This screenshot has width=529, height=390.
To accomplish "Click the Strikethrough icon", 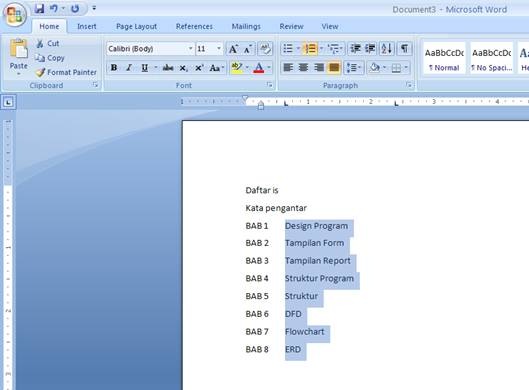I will (x=168, y=68).
